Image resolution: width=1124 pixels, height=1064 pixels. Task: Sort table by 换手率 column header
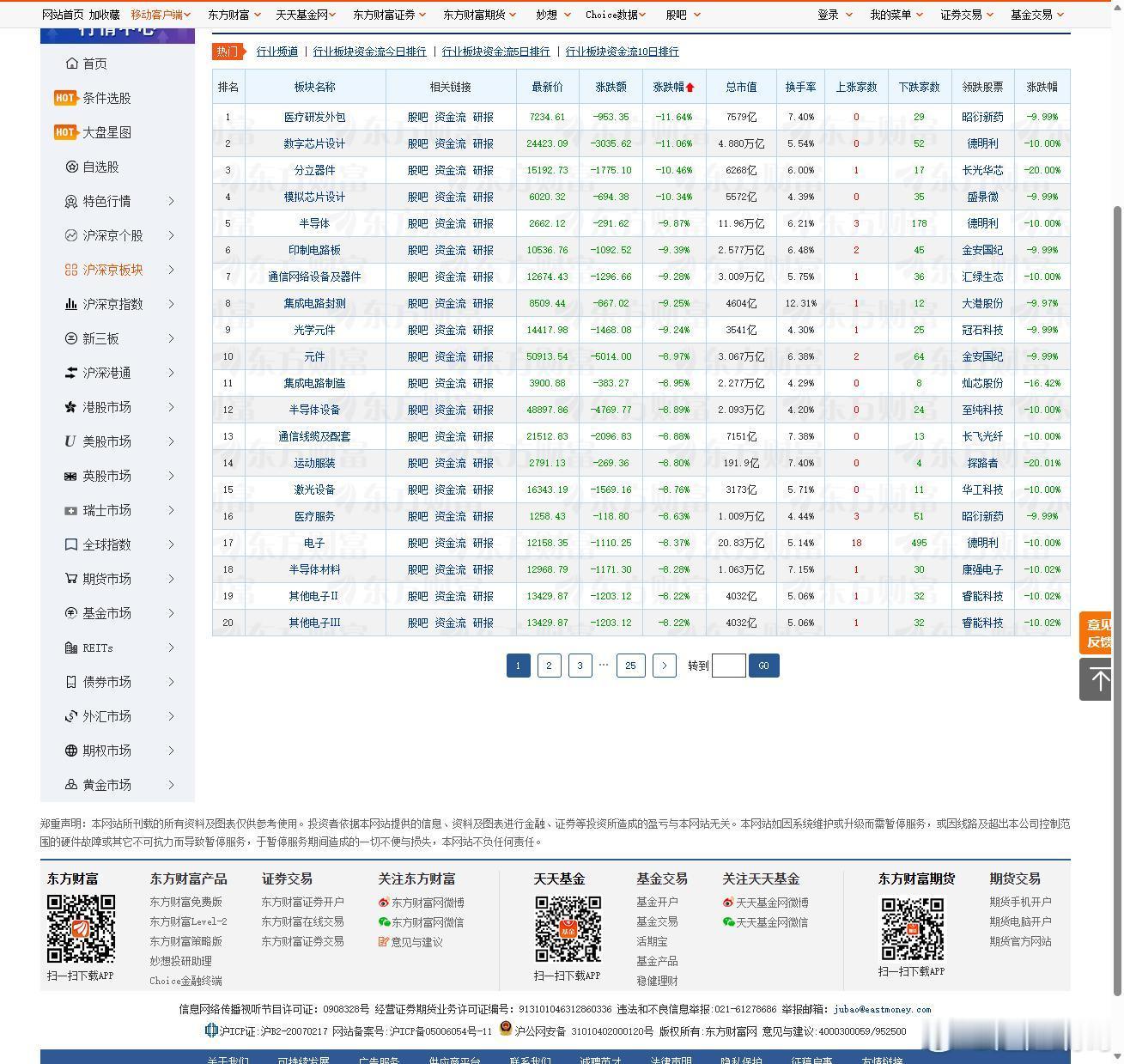click(800, 87)
